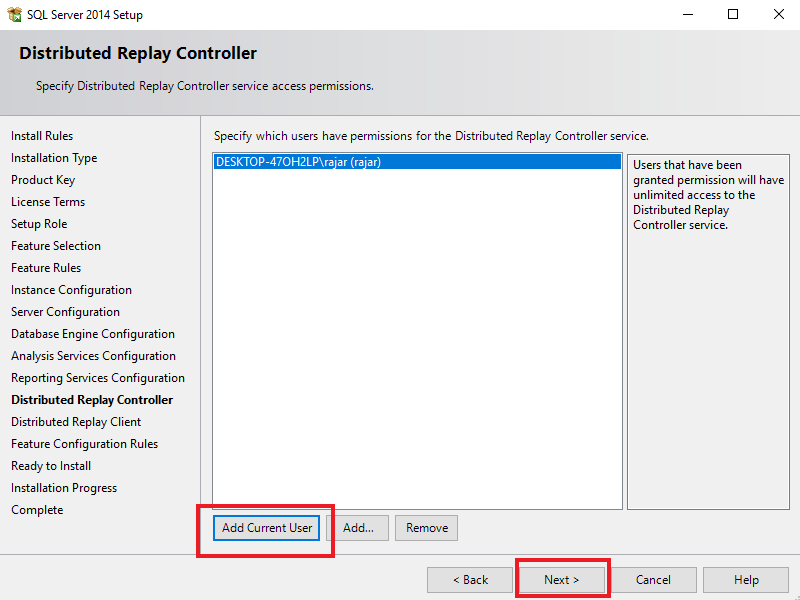Select Setup Role step in sidebar
The image size is (800, 600).
pyautogui.click(x=39, y=223)
